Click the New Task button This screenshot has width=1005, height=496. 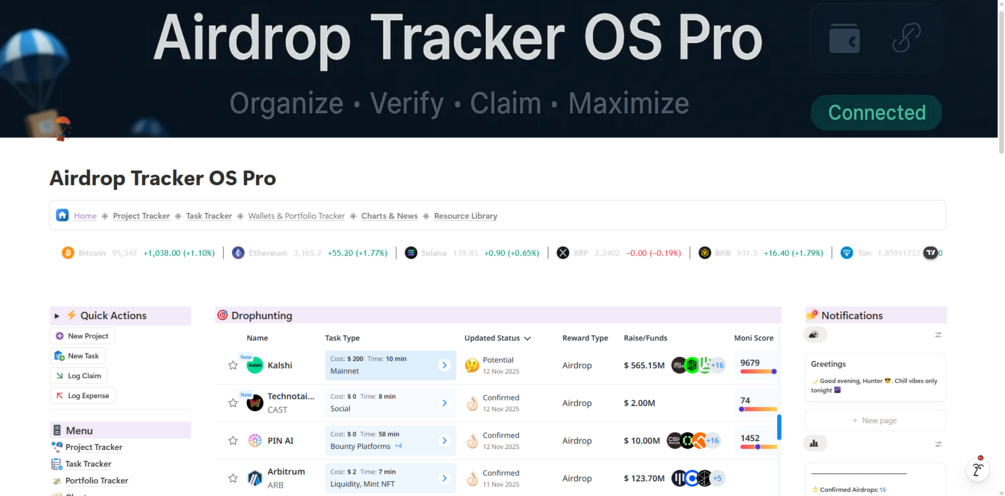(x=78, y=356)
